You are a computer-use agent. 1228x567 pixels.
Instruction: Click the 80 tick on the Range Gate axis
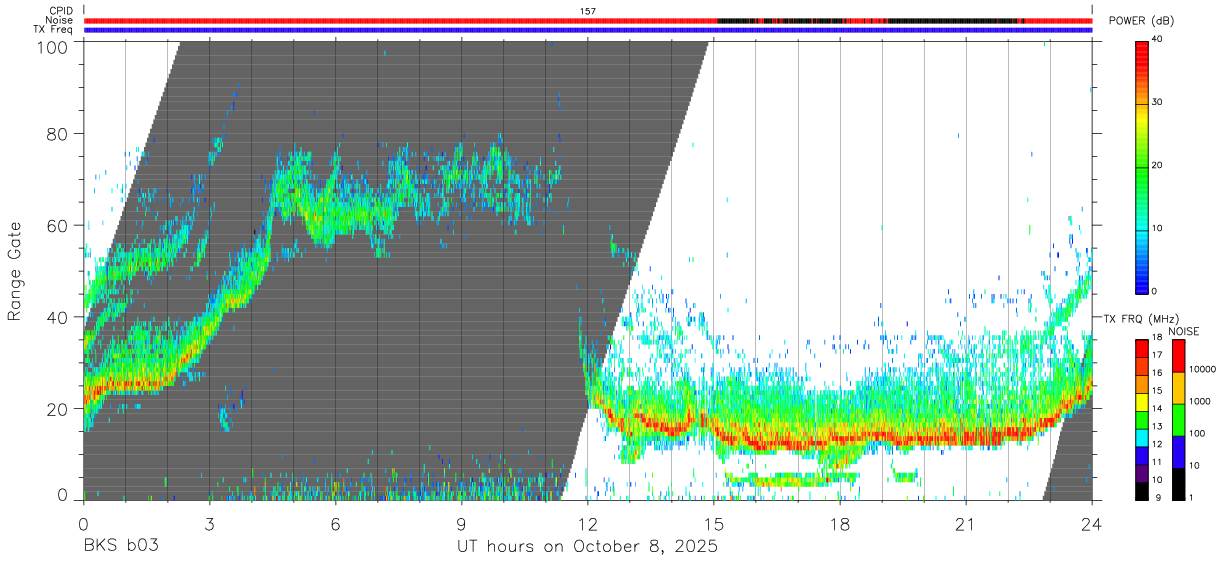pyautogui.click(x=58, y=135)
